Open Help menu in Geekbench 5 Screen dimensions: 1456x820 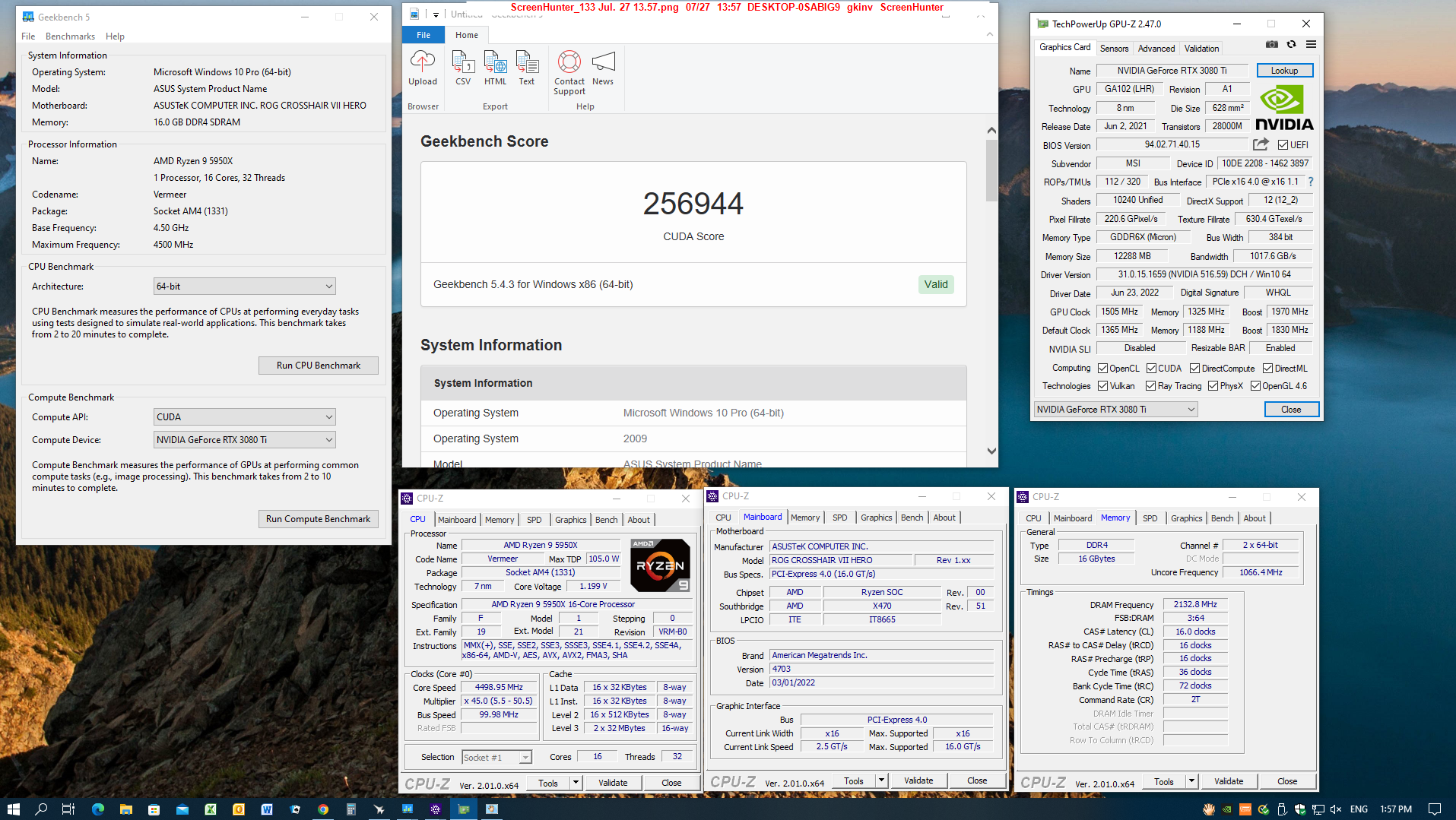tap(115, 36)
